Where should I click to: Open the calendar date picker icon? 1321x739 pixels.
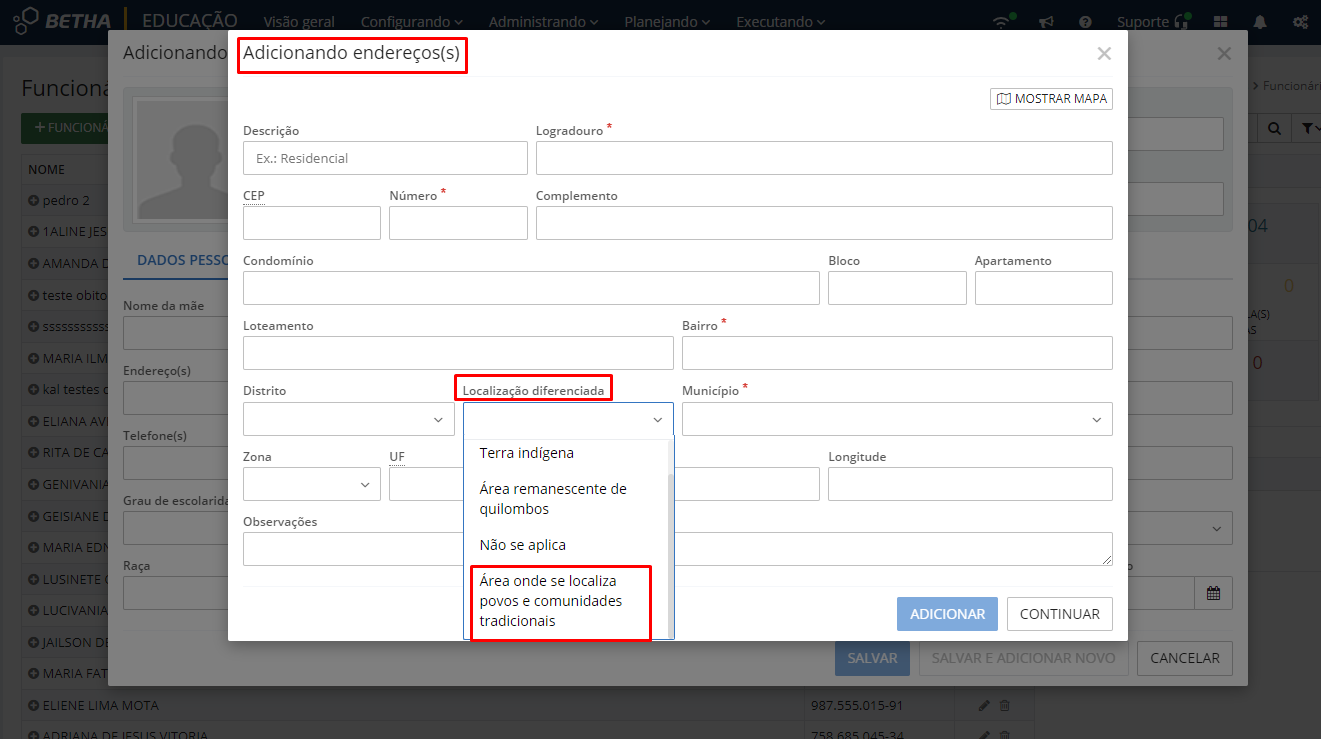(1213, 593)
